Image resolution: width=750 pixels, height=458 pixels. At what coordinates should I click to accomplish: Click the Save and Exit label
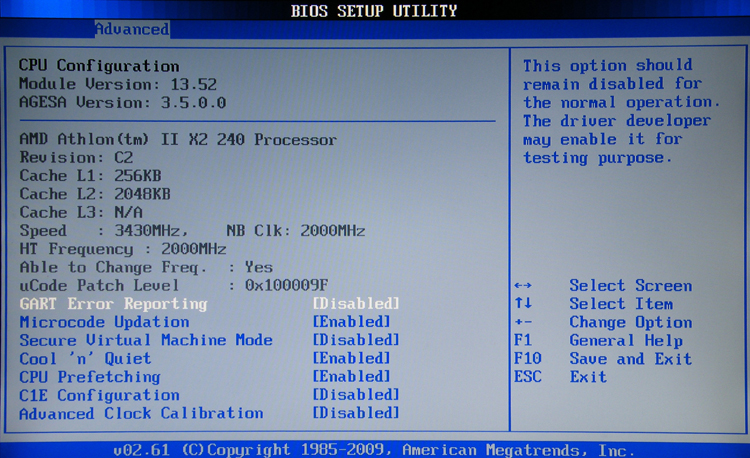tap(630, 359)
